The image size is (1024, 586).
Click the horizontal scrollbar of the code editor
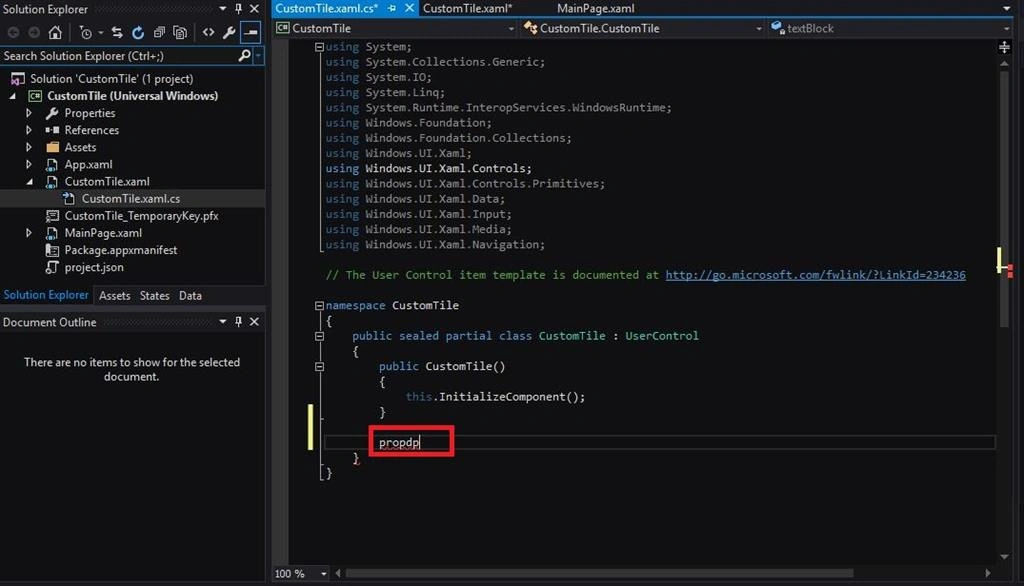[x=599, y=573]
